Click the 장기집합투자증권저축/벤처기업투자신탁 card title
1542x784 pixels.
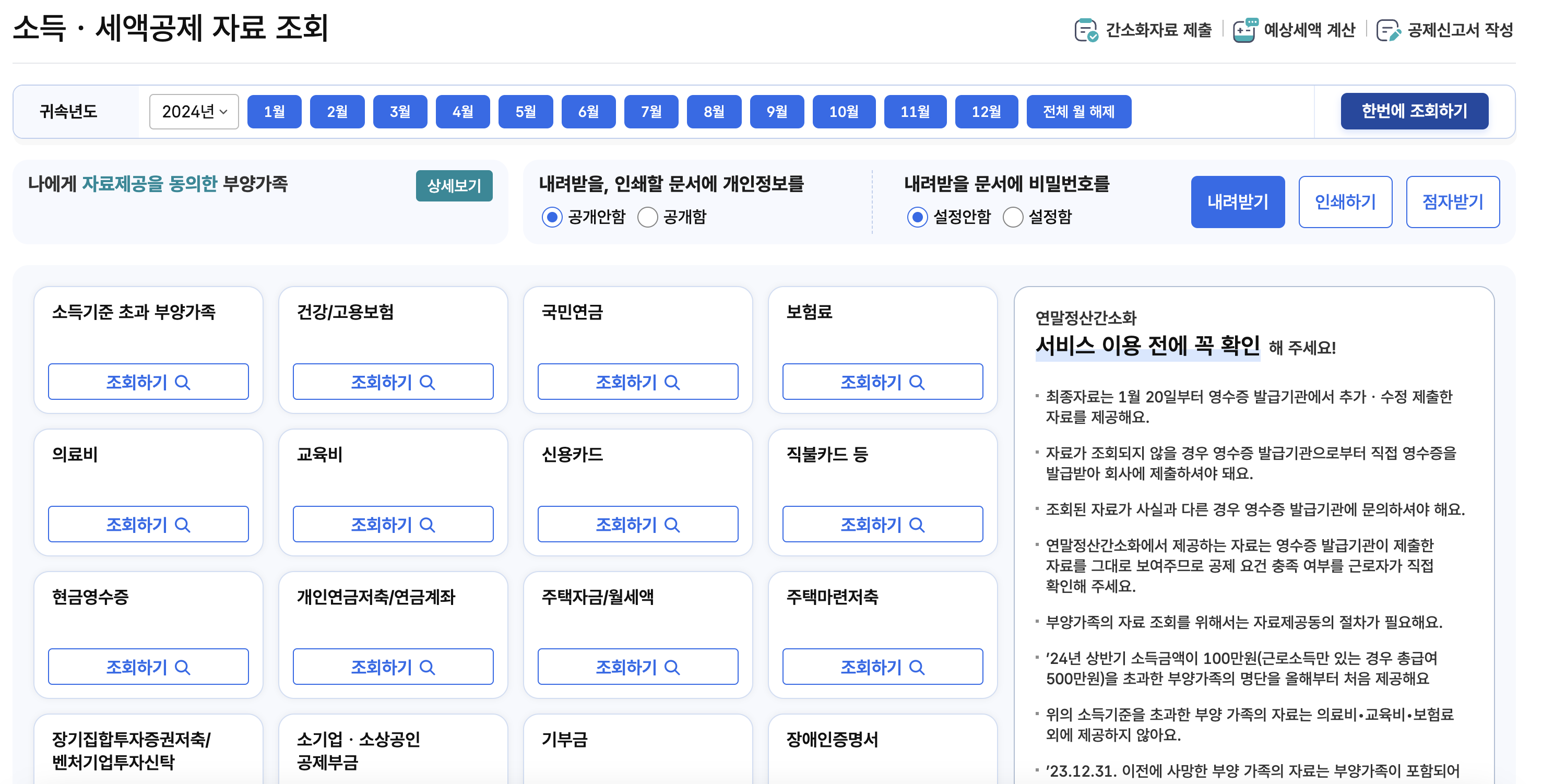click(x=132, y=751)
